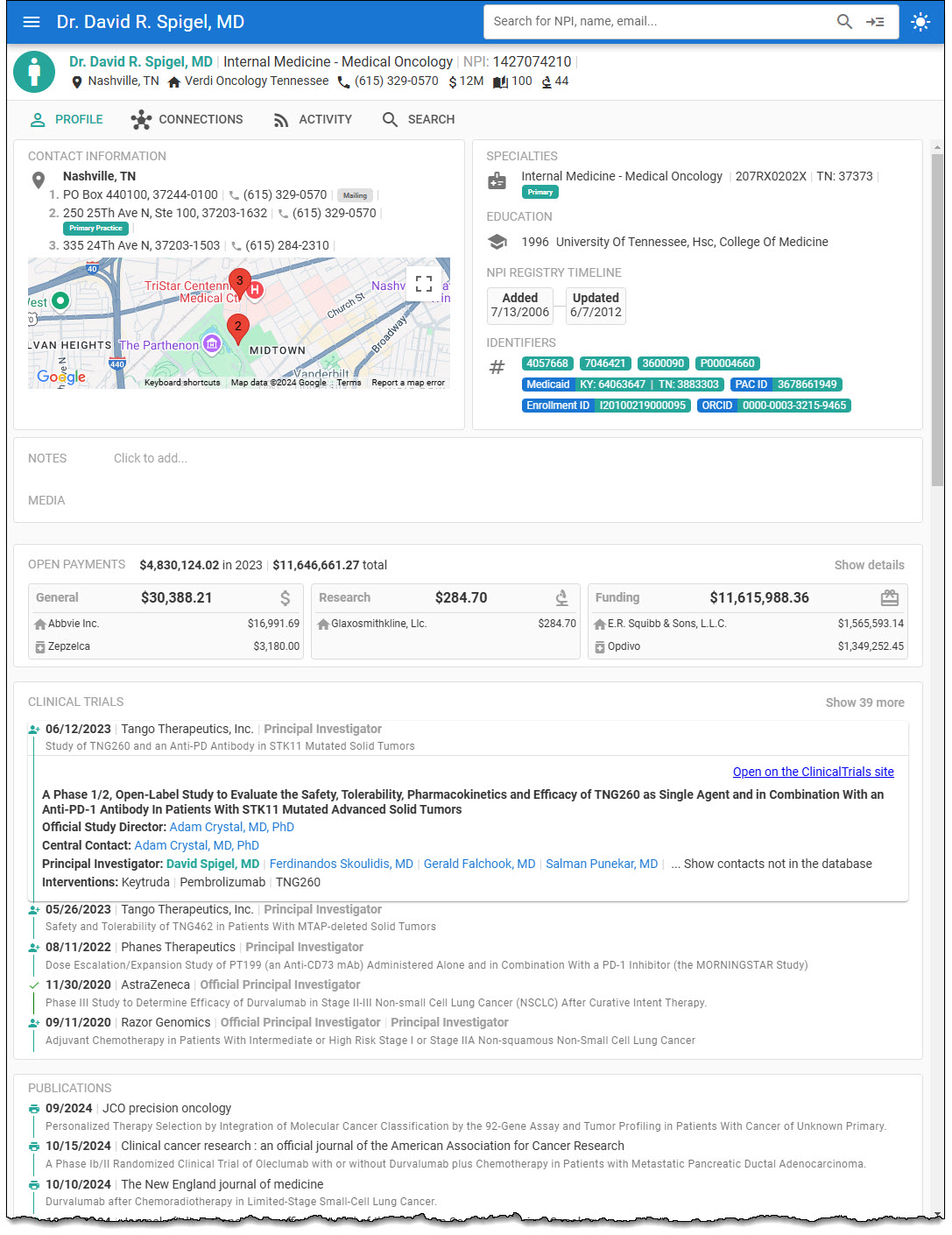This screenshot has width=952, height=1235.
Task: Click the publications book icon beside 100
Action: (x=500, y=81)
